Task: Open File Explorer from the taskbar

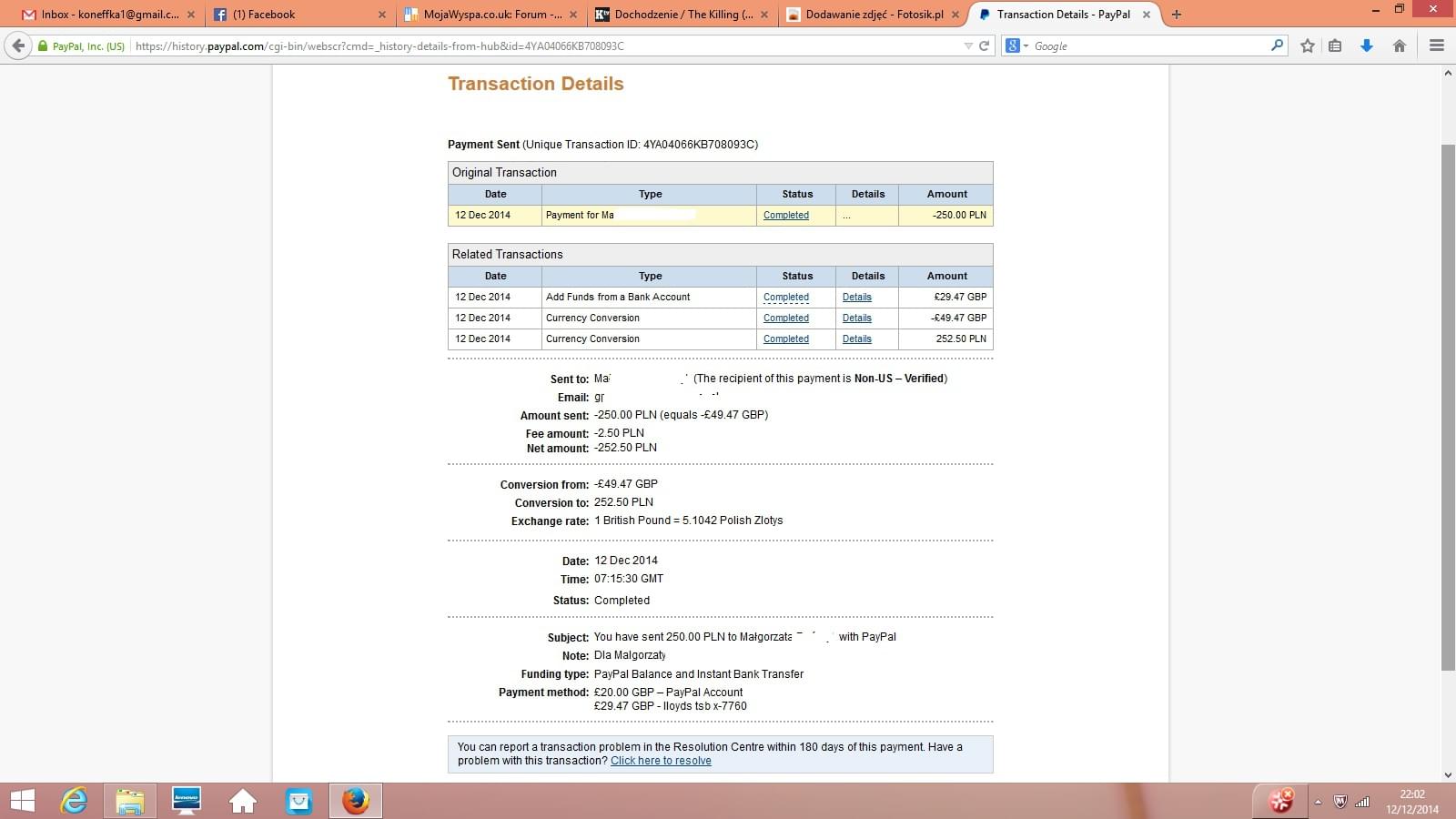Action: pos(130,801)
